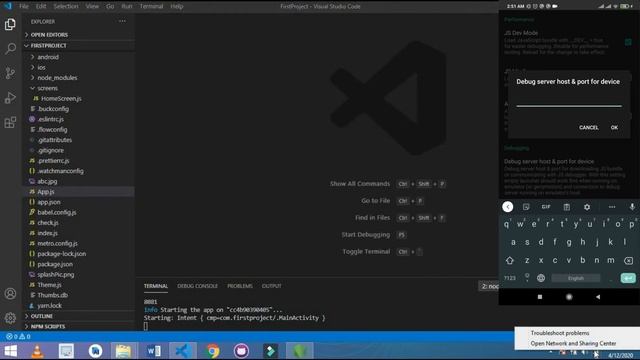The image size is (640, 360).
Task: Click errors and warnings status bar indicator
Action: point(18,336)
